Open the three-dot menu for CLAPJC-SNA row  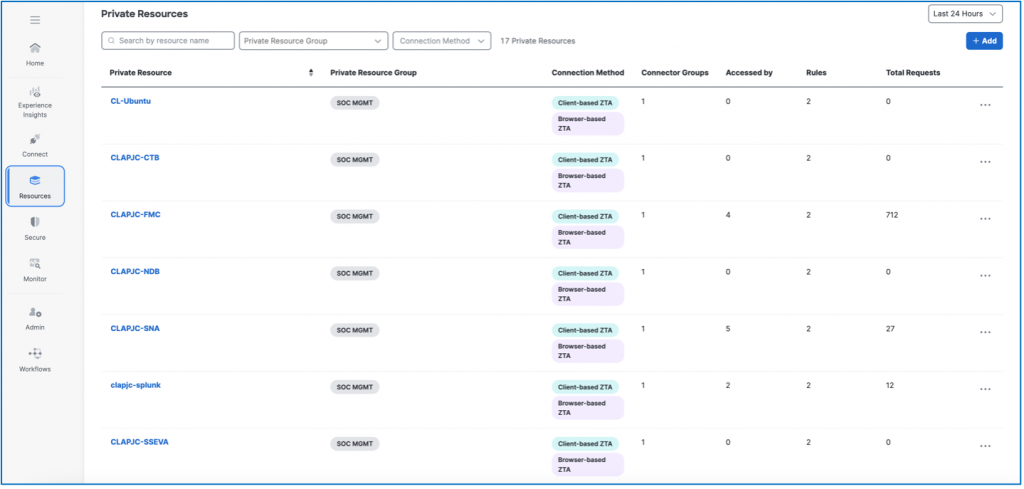coord(985,332)
